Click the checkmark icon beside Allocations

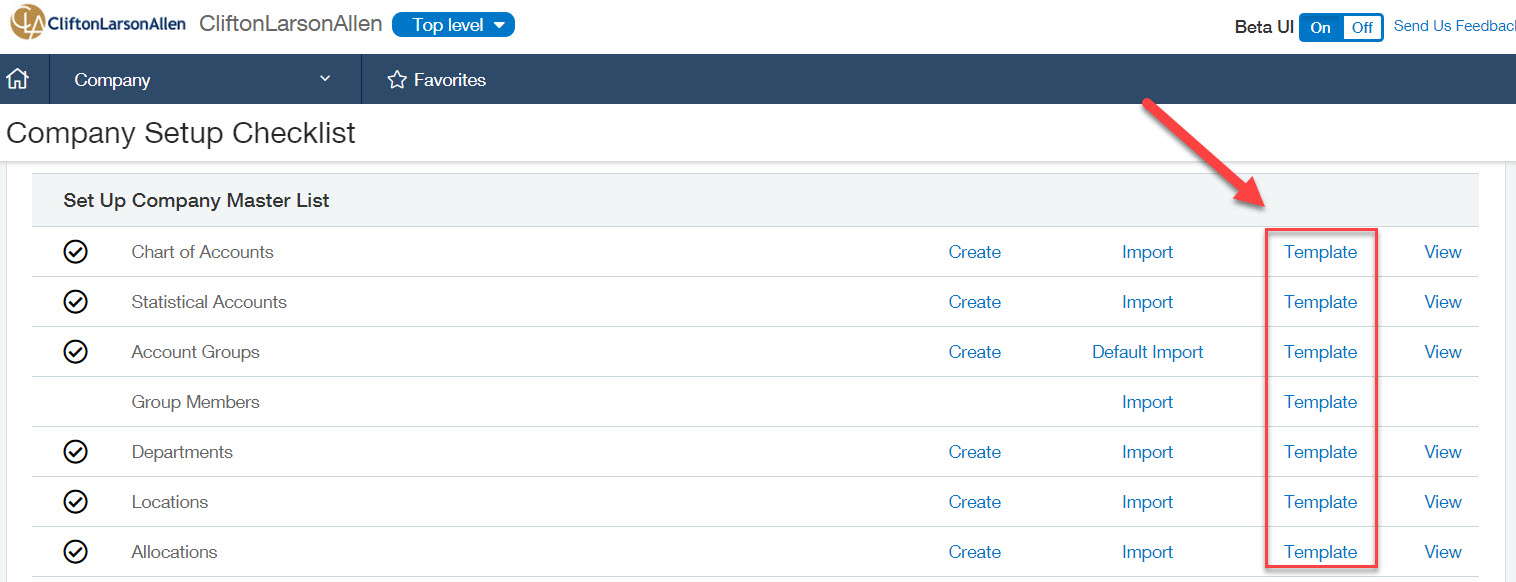click(75, 552)
